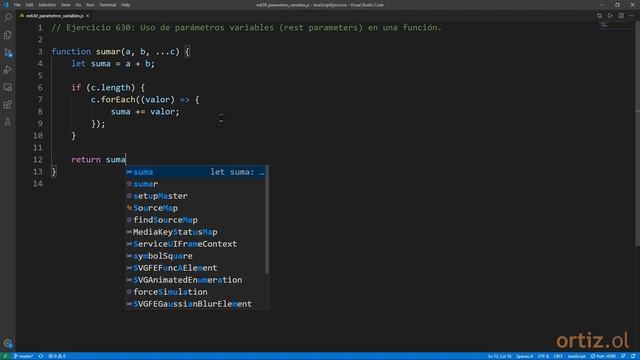Click the feedback icon in status bar
Screen dimensions: 640x360
(623, 356)
